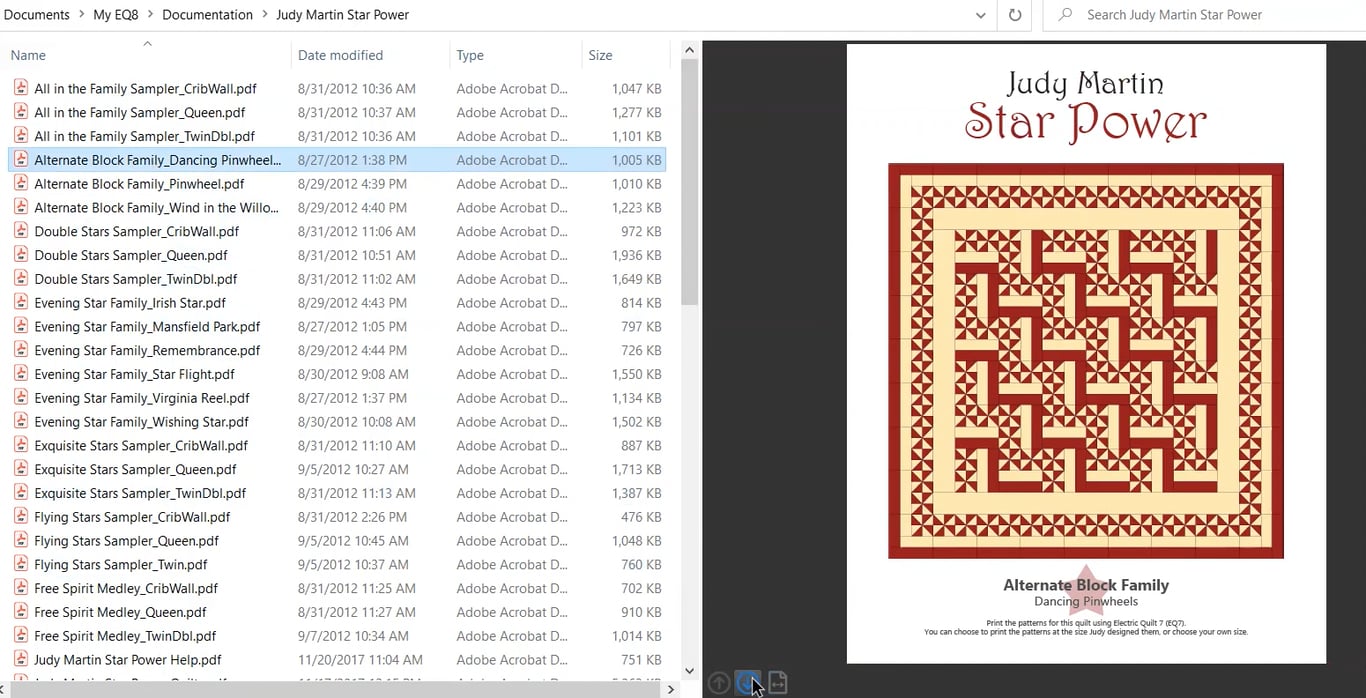
Task: Click PDF icon of Evening Star Family_Star Flight
Action: pos(21,374)
